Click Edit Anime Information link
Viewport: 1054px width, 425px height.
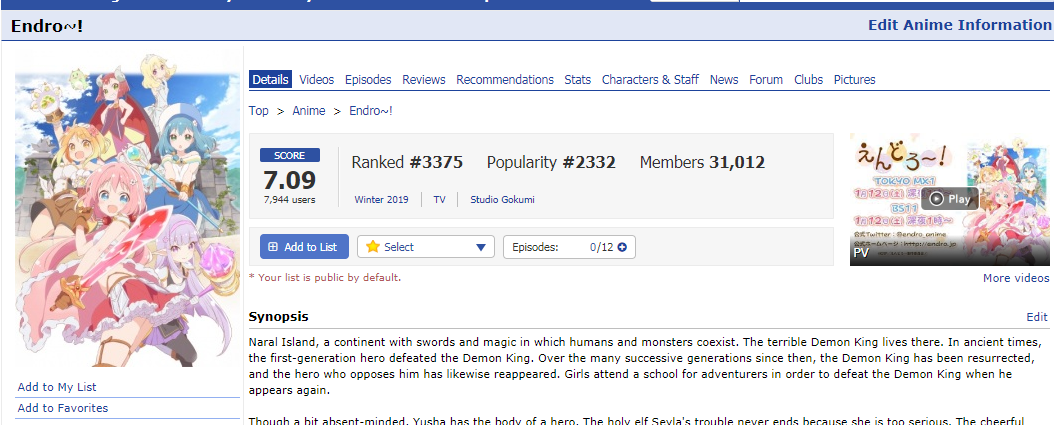959,25
